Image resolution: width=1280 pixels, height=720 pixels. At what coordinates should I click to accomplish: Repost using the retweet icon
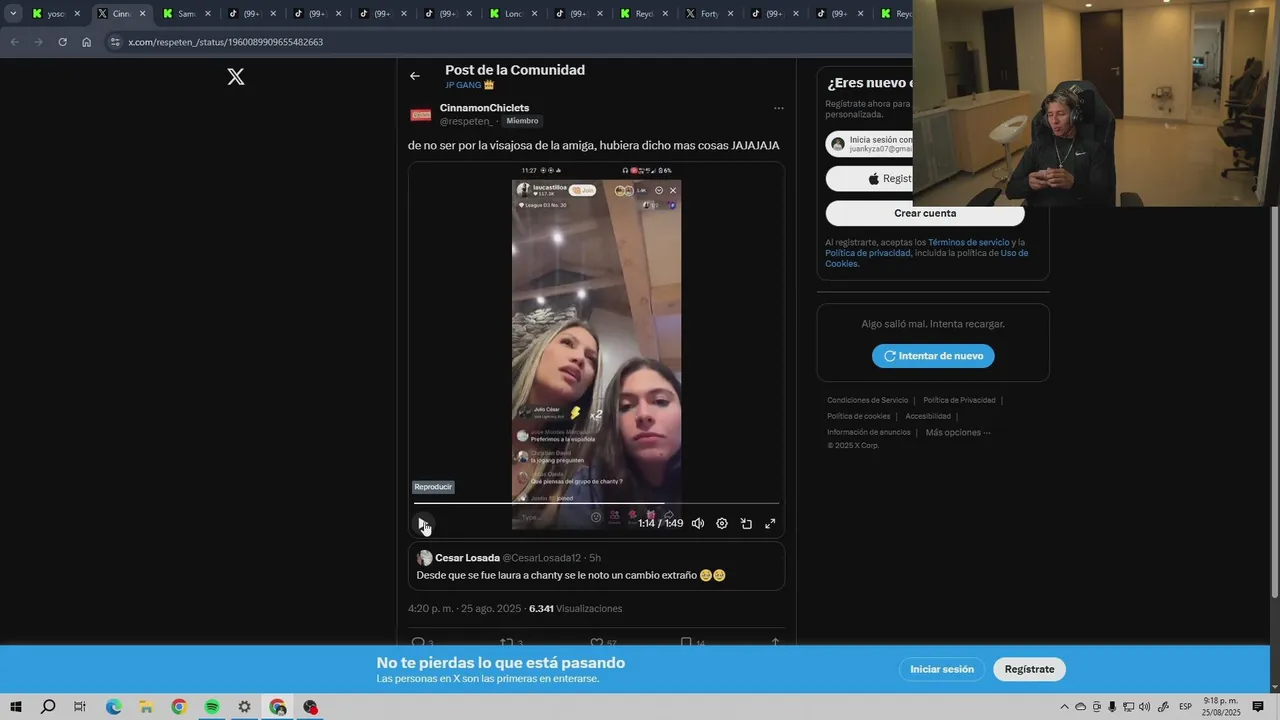coord(507,642)
